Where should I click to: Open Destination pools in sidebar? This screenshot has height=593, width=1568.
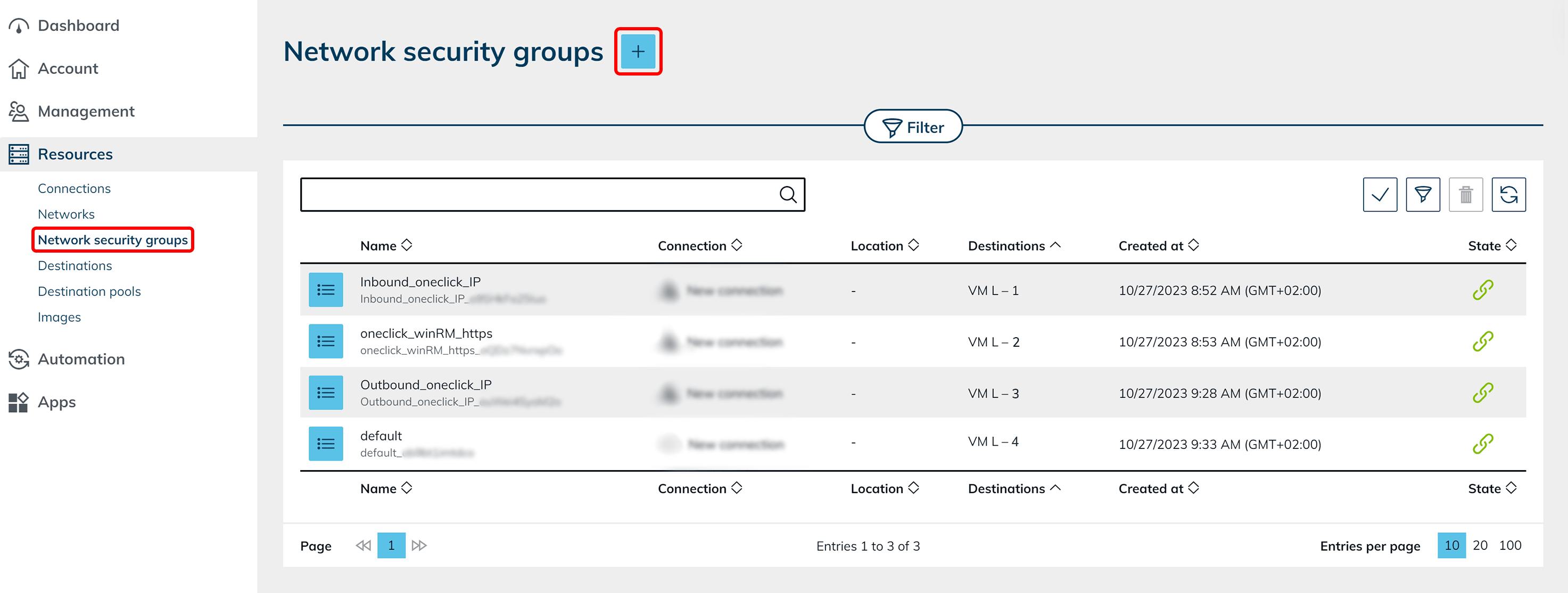pos(89,291)
